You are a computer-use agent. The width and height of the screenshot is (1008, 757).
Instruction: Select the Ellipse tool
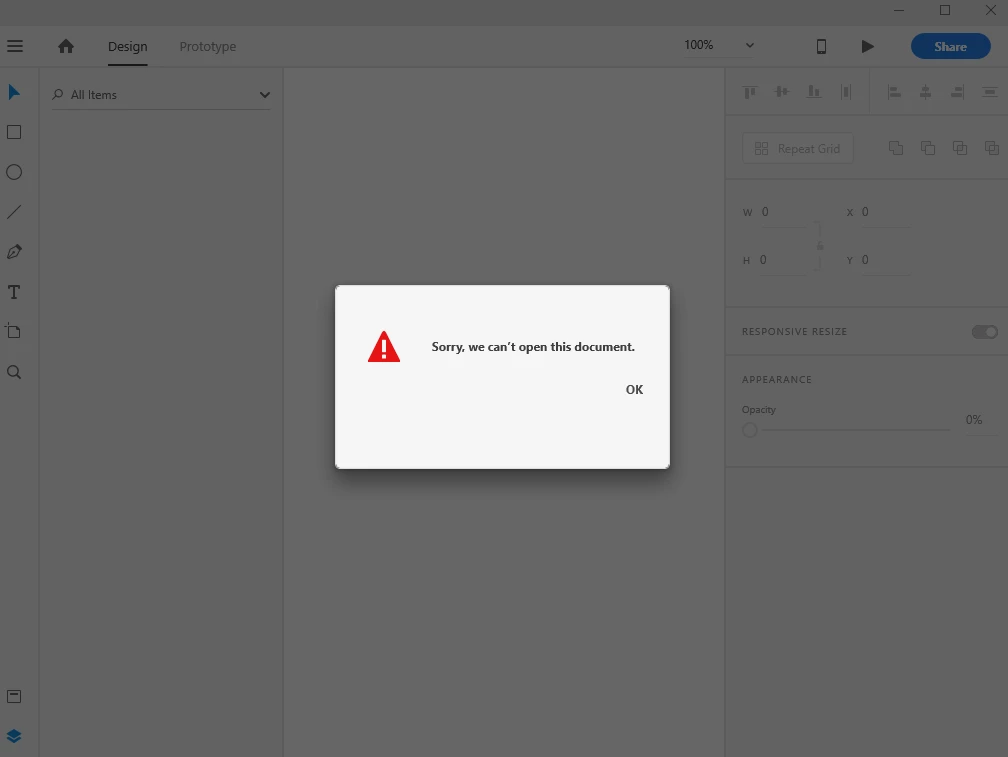[14, 172]
